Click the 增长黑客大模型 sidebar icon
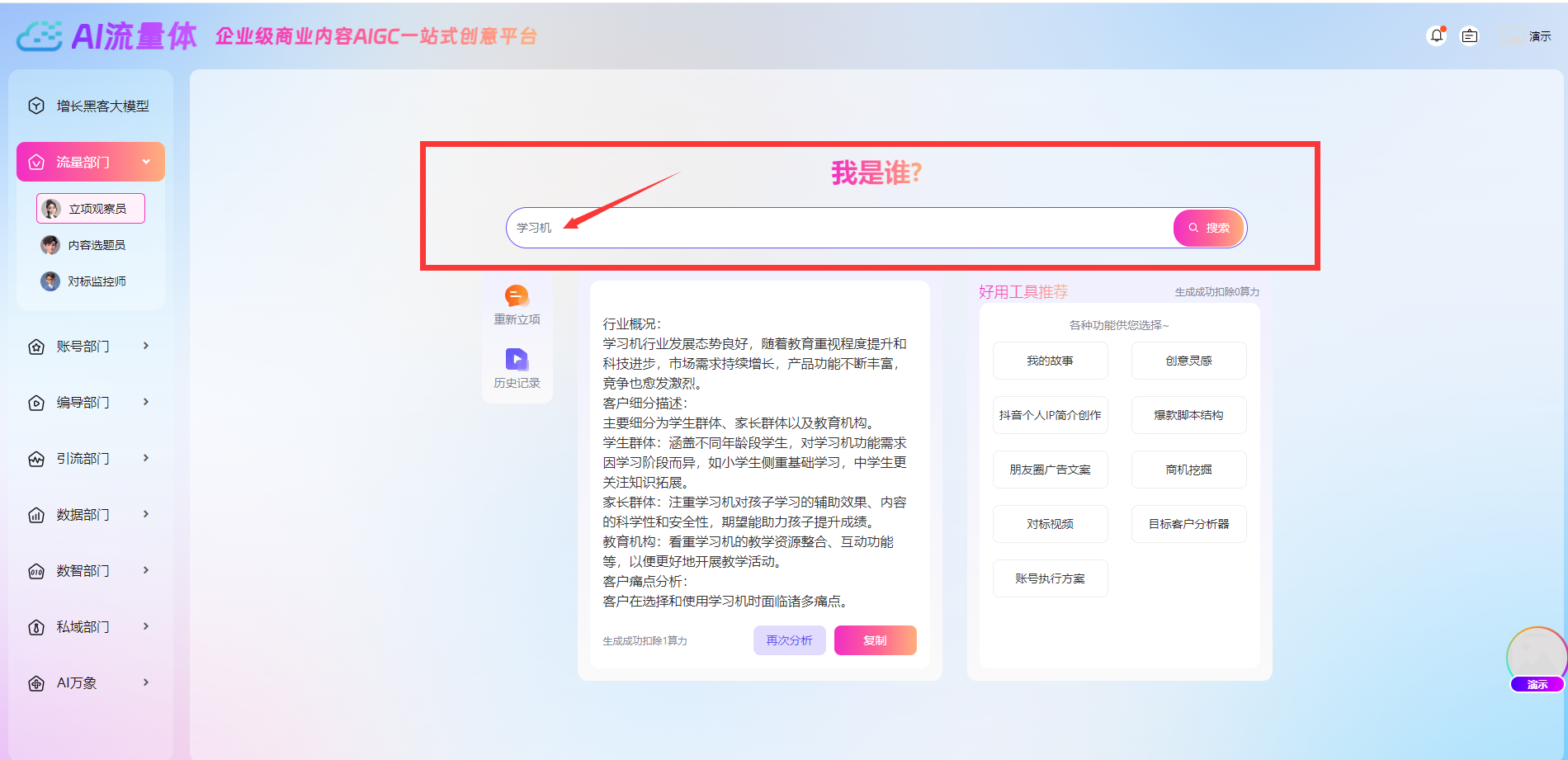Screen dimensions: 1568x760 (35, 105)
